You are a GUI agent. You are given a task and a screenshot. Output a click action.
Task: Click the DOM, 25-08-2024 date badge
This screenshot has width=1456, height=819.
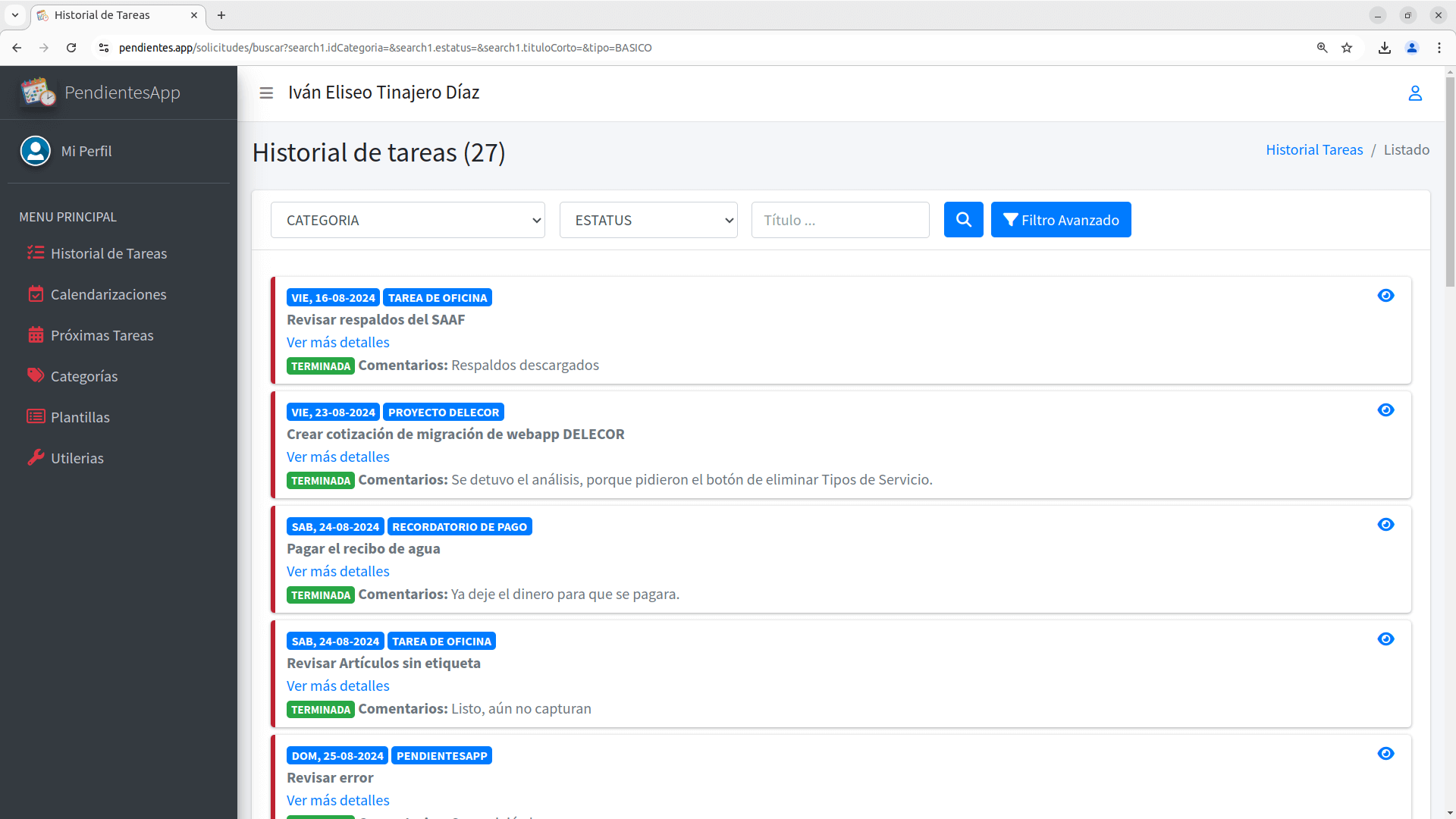point(337,756)
